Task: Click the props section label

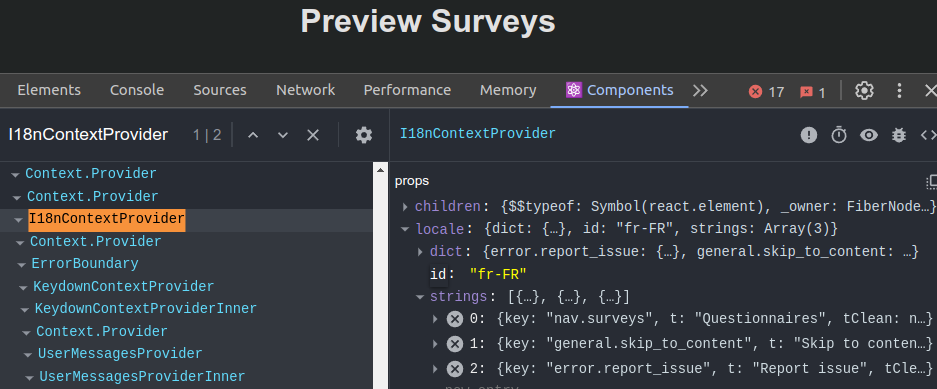Action: click(412, 181)
